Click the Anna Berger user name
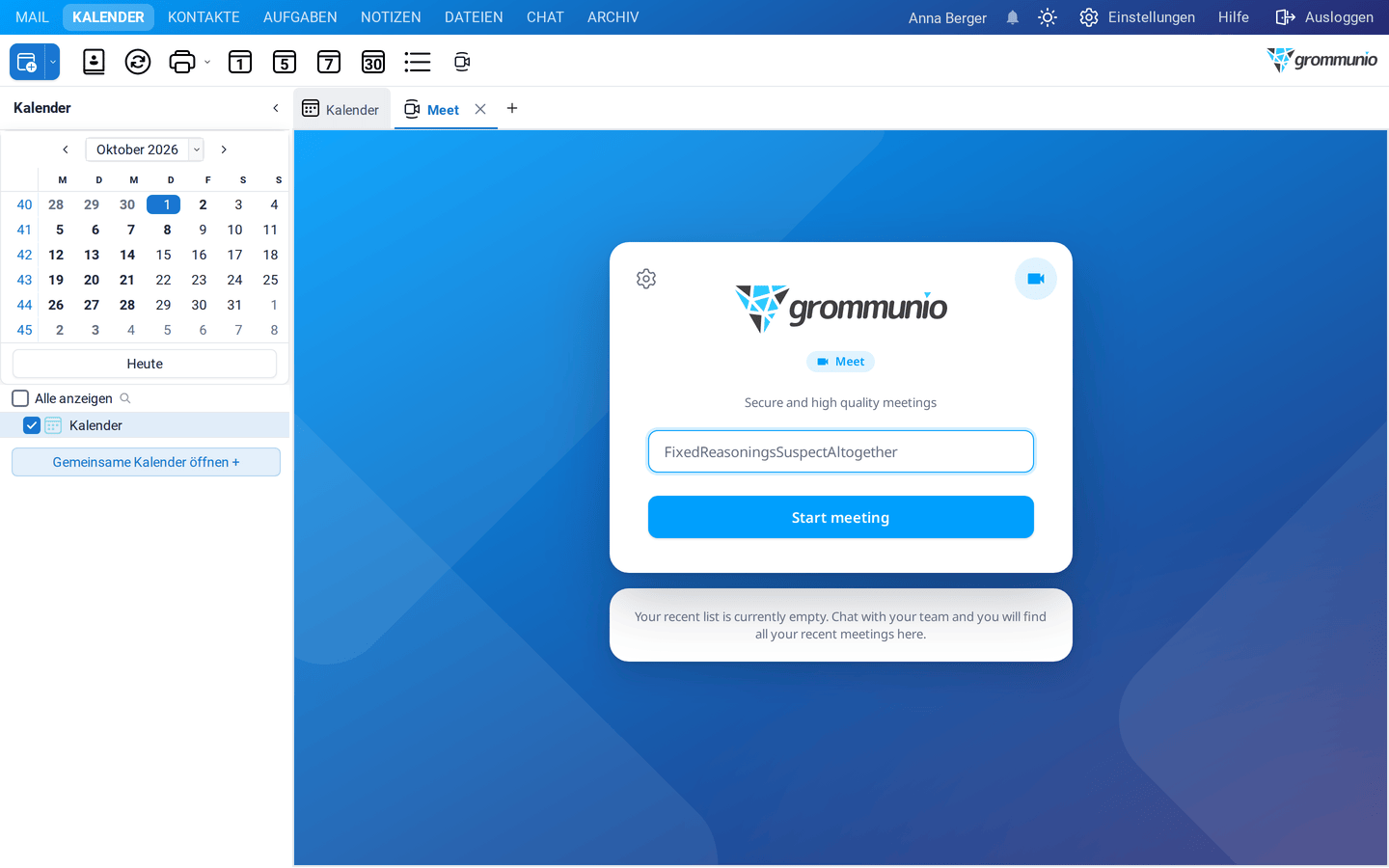The width and height of the screenshot is (1389, 868). pyautogui.click(x=947, y=17)
